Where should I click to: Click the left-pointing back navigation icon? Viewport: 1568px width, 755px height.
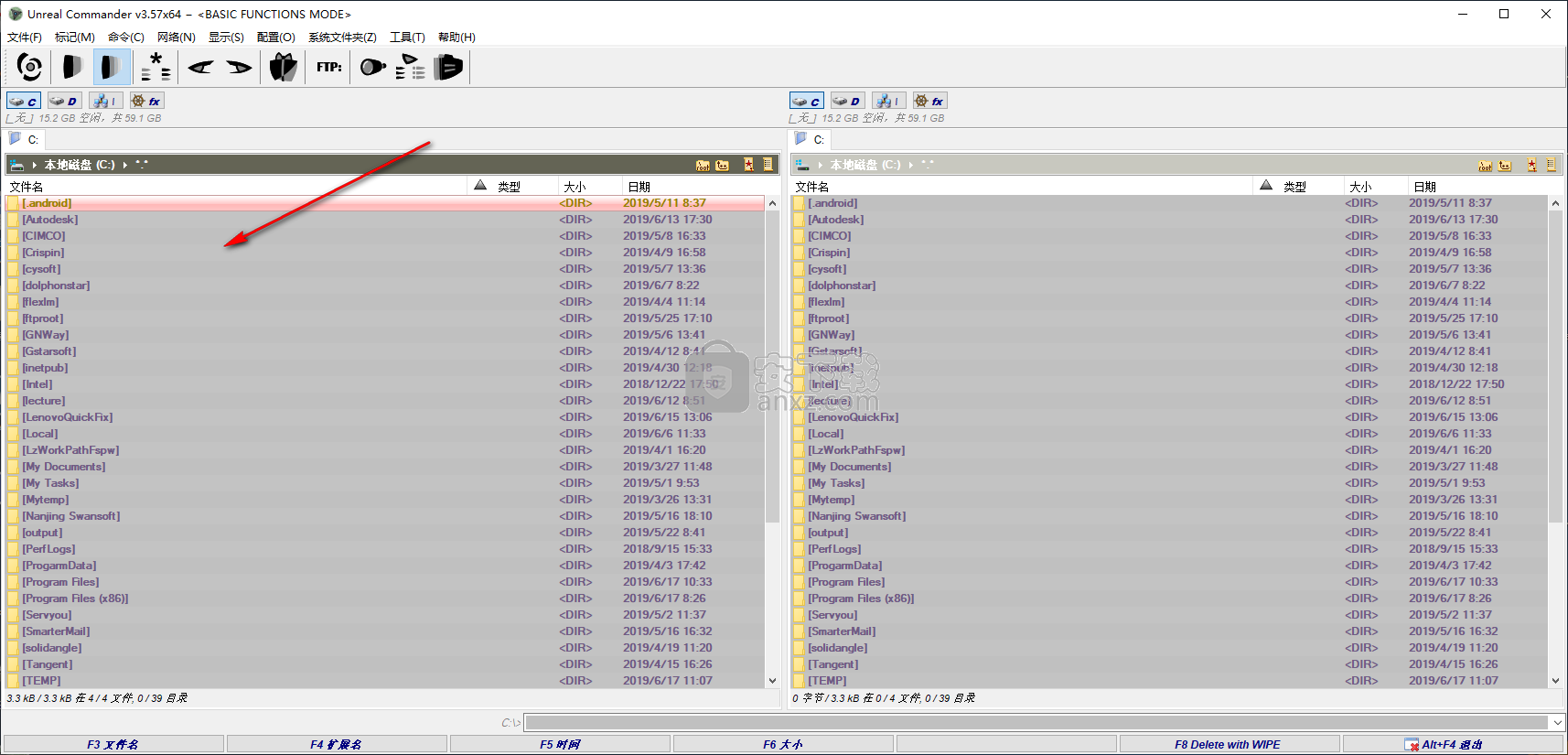pos(200,67)
